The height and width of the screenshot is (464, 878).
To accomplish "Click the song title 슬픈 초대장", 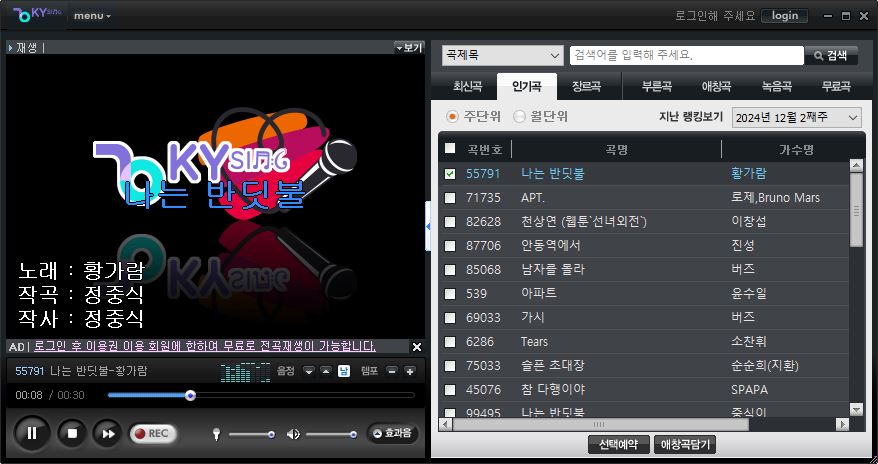I will (553, 365).
